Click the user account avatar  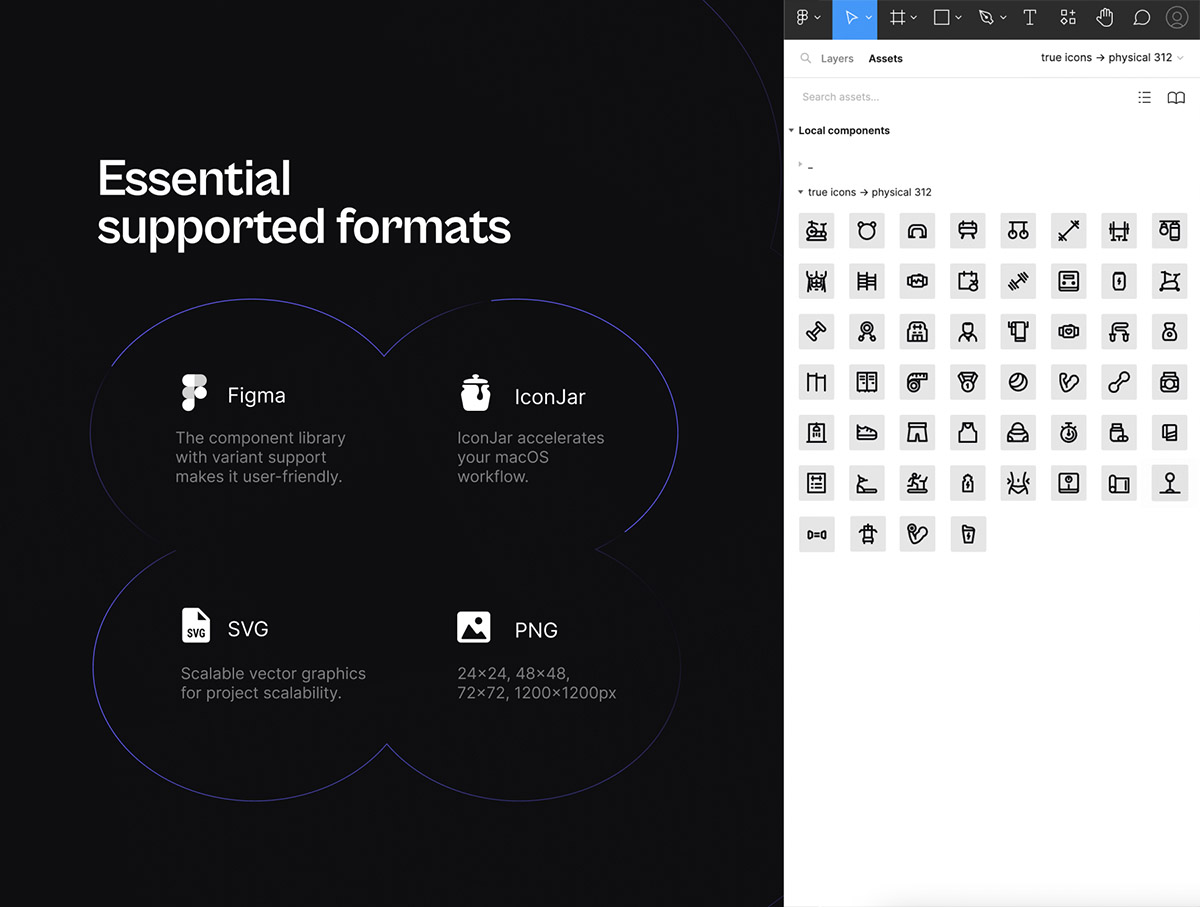click(x=1176, y=18)
